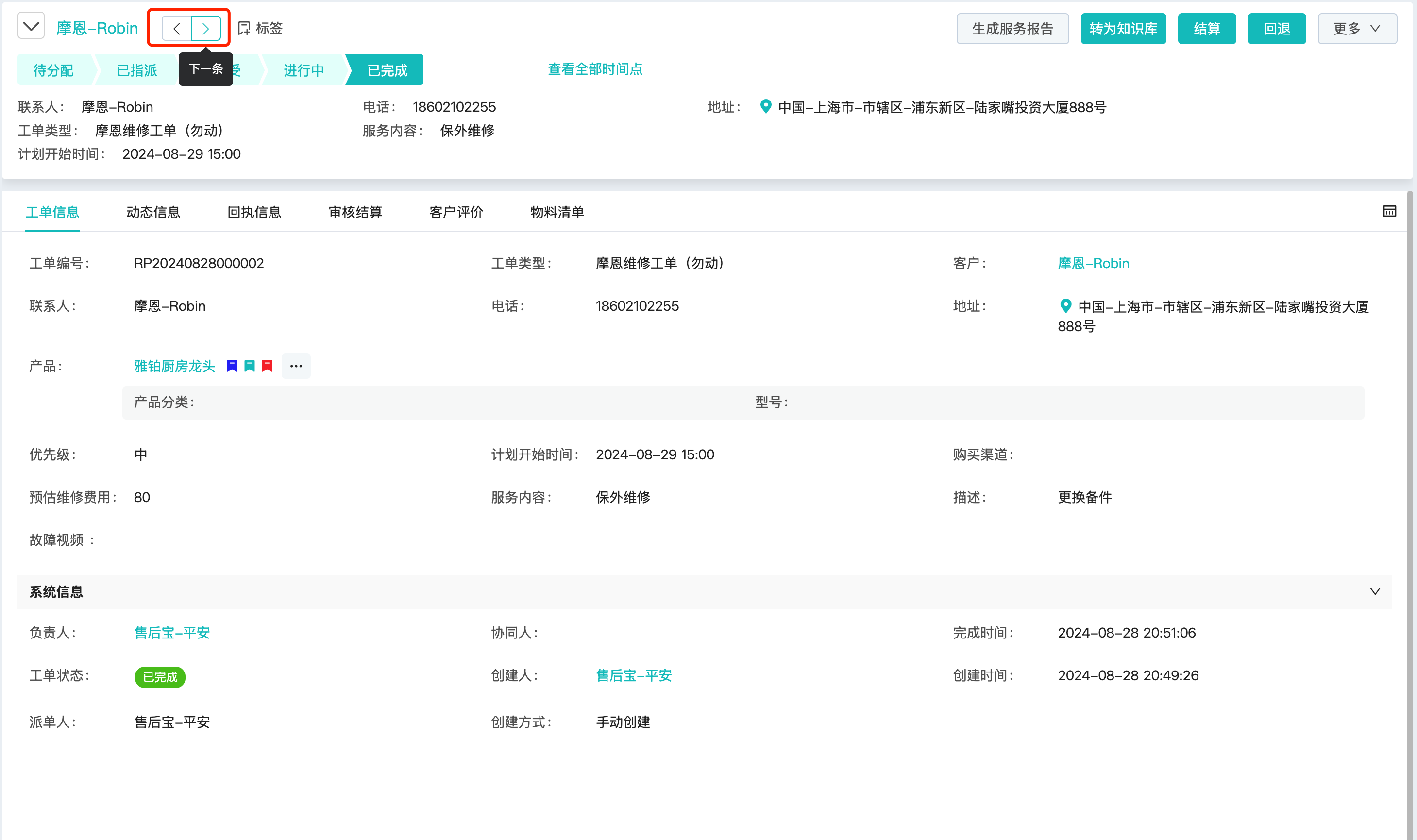Open 创建人 售后宝-平安 link
1417x840 pixels.
[634, 675]
